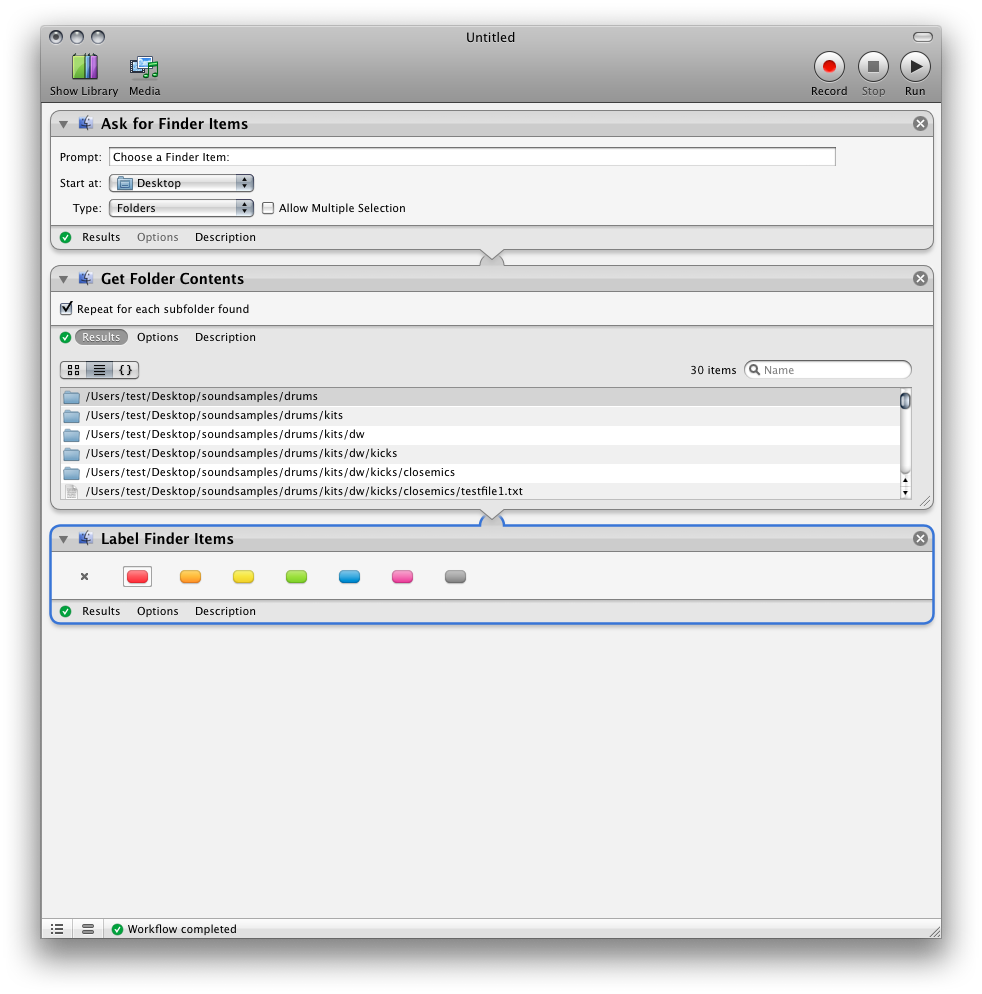Image resolution: width=982 pixels, height=994 pixels.
Task: Click the document icon of testfile1.txt row
Action: pos(72,492)
